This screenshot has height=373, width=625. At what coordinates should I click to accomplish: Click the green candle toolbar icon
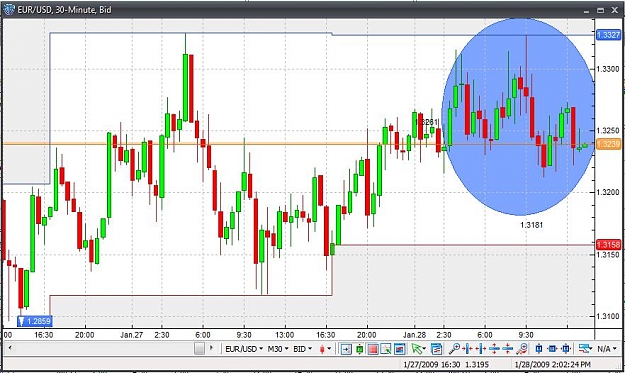coord(359,349)
